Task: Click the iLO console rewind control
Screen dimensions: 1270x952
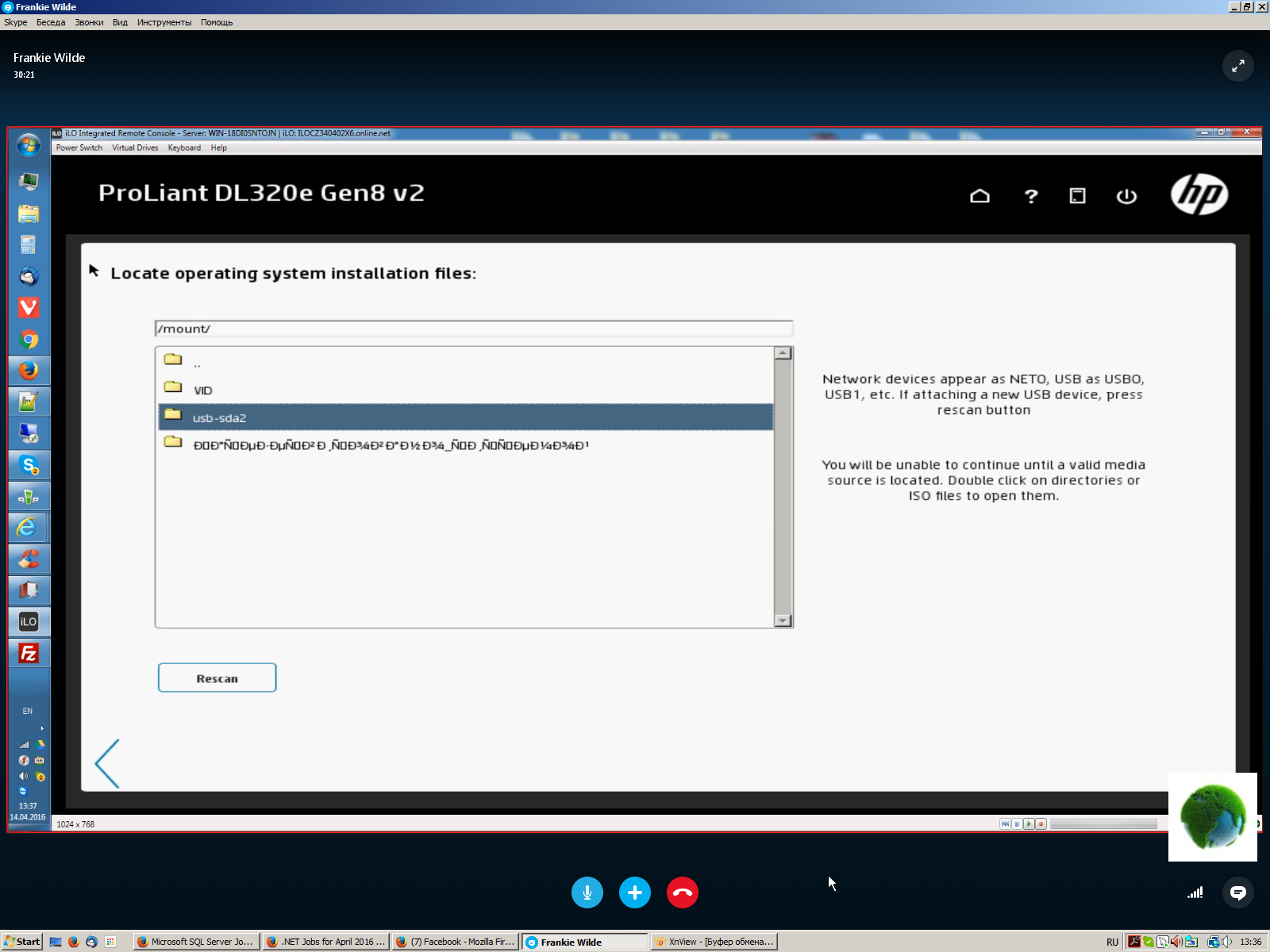Action: pos(1005,823)
